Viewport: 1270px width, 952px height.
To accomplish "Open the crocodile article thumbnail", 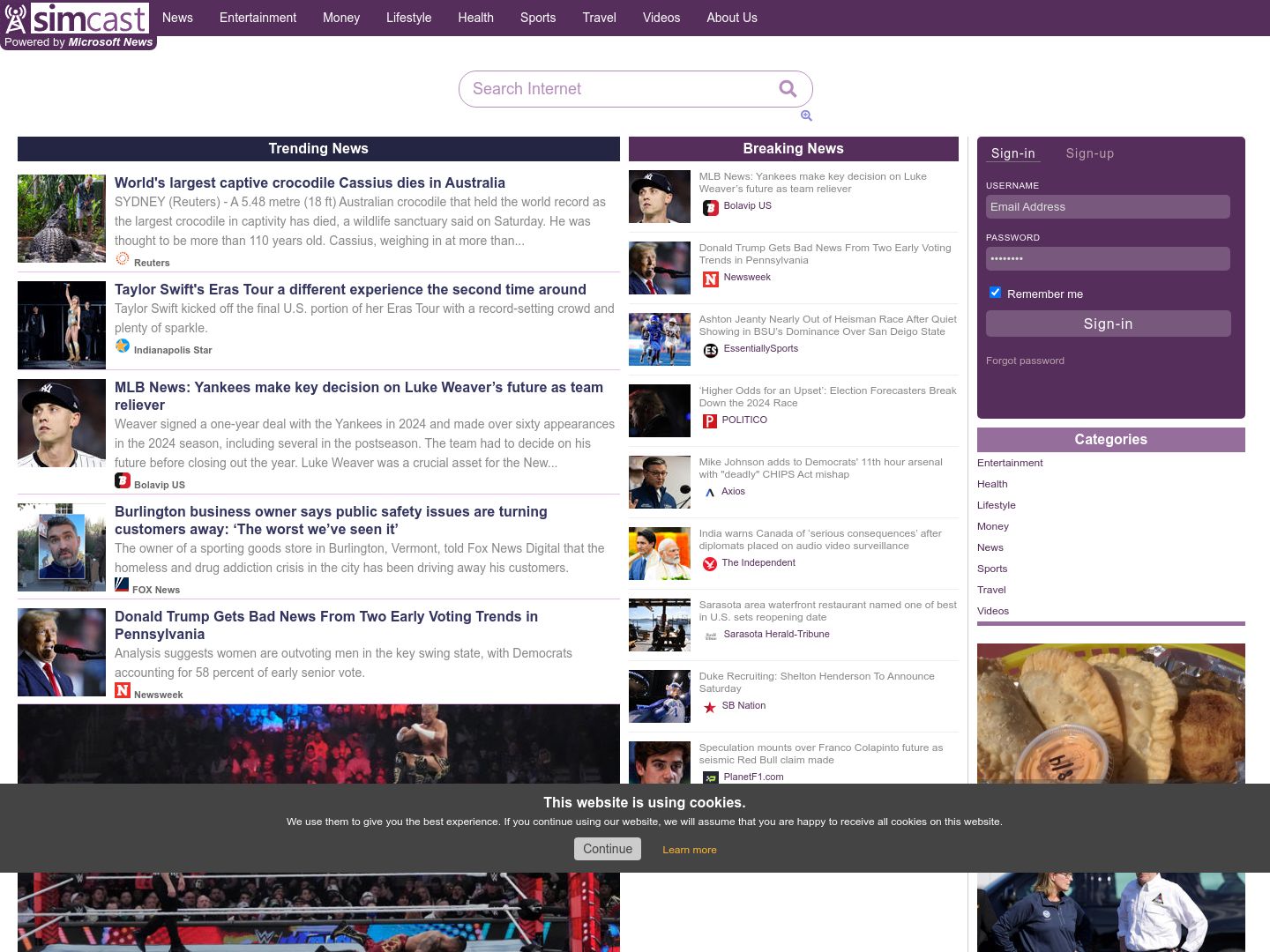I will tap(62, 219).
